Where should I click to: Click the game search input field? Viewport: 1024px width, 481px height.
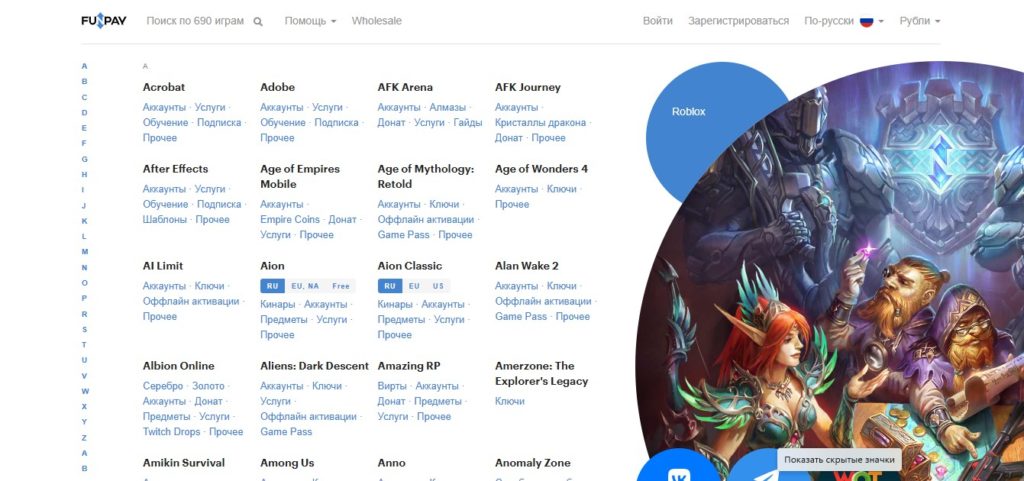click(x=195, y=21)
